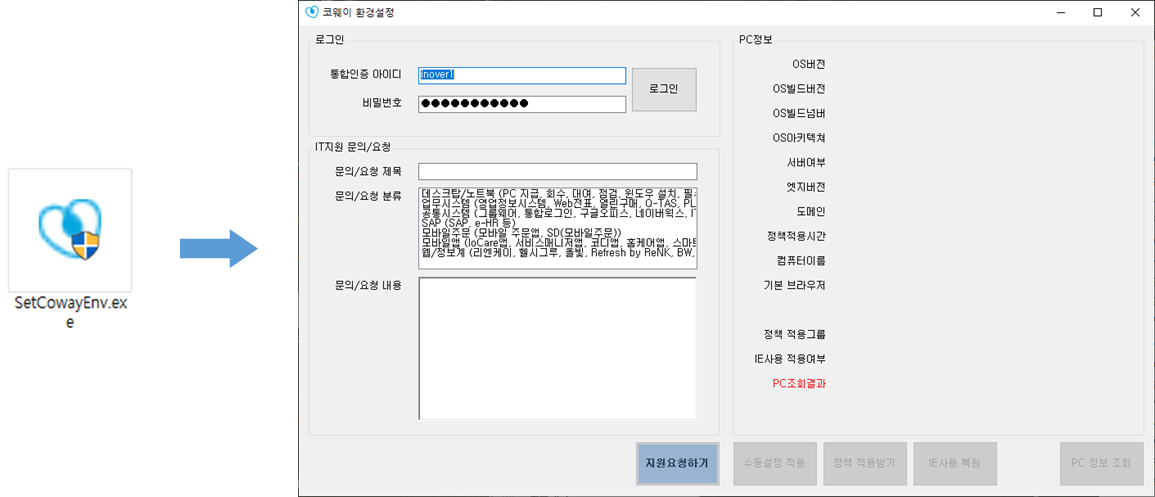Select 데스크탑/노트북 category in list
The height and width of the screenshot is (497, 1155).
click(x=558, y=192)
